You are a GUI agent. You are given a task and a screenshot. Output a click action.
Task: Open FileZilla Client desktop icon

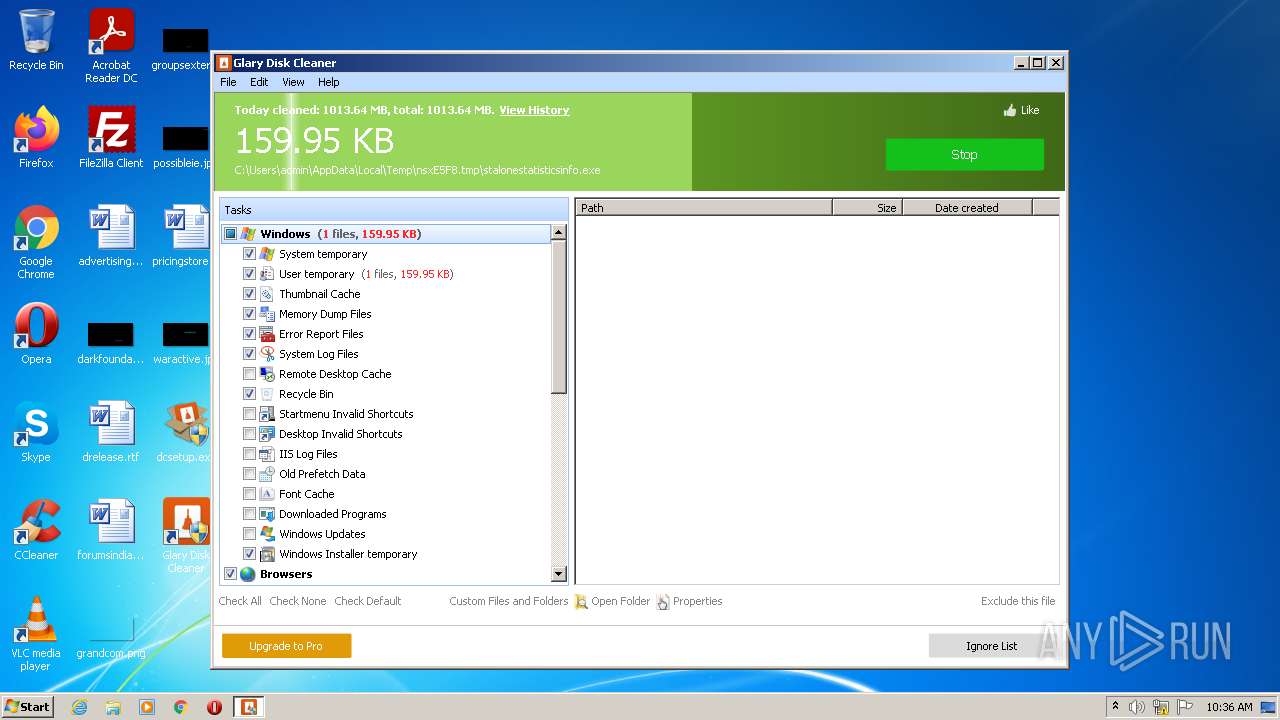click(x=111, y=138)
